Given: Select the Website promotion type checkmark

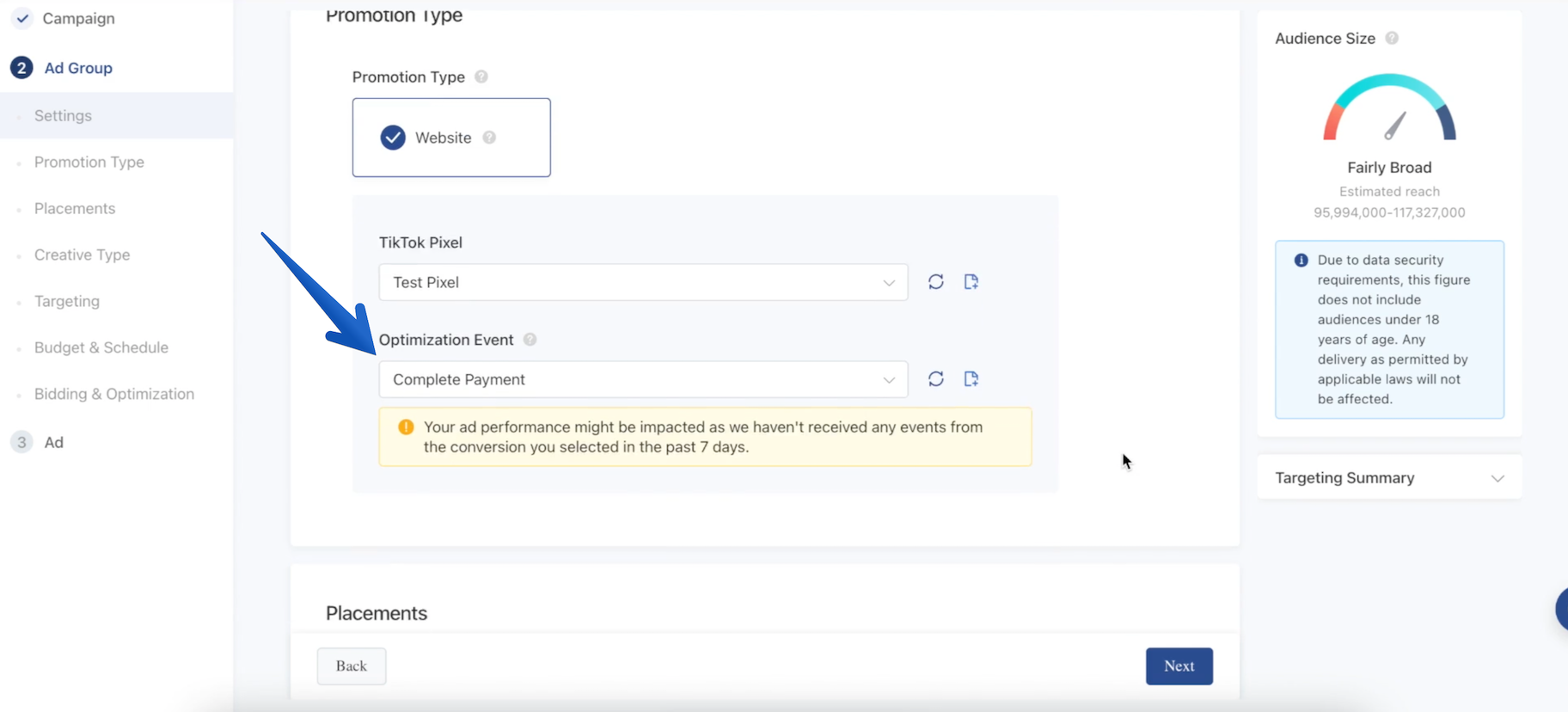Looking at the screenshot, I should click(x=393, y=138).
